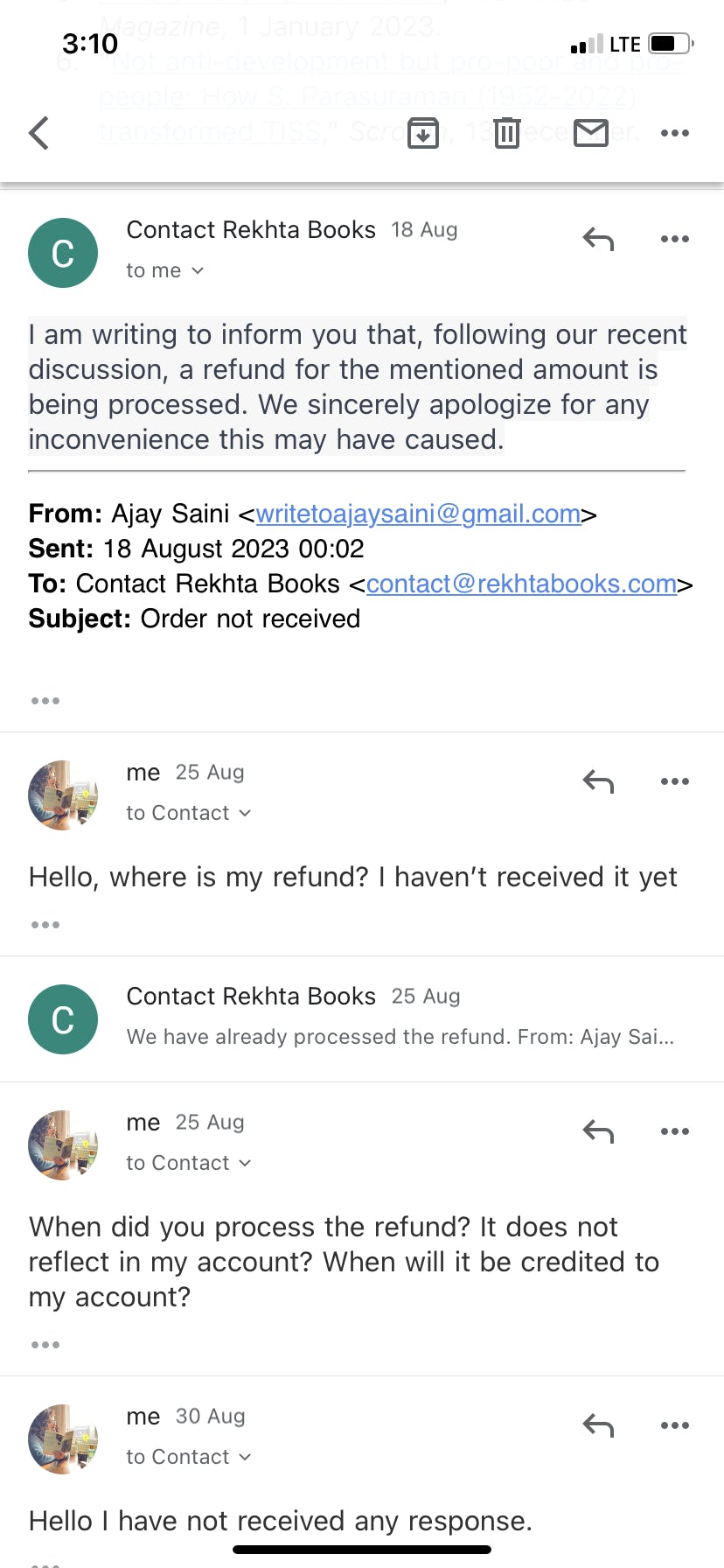Delete the conversation with trash icon
Viewport: 724px width, 1568px height.
coord(507,133)
